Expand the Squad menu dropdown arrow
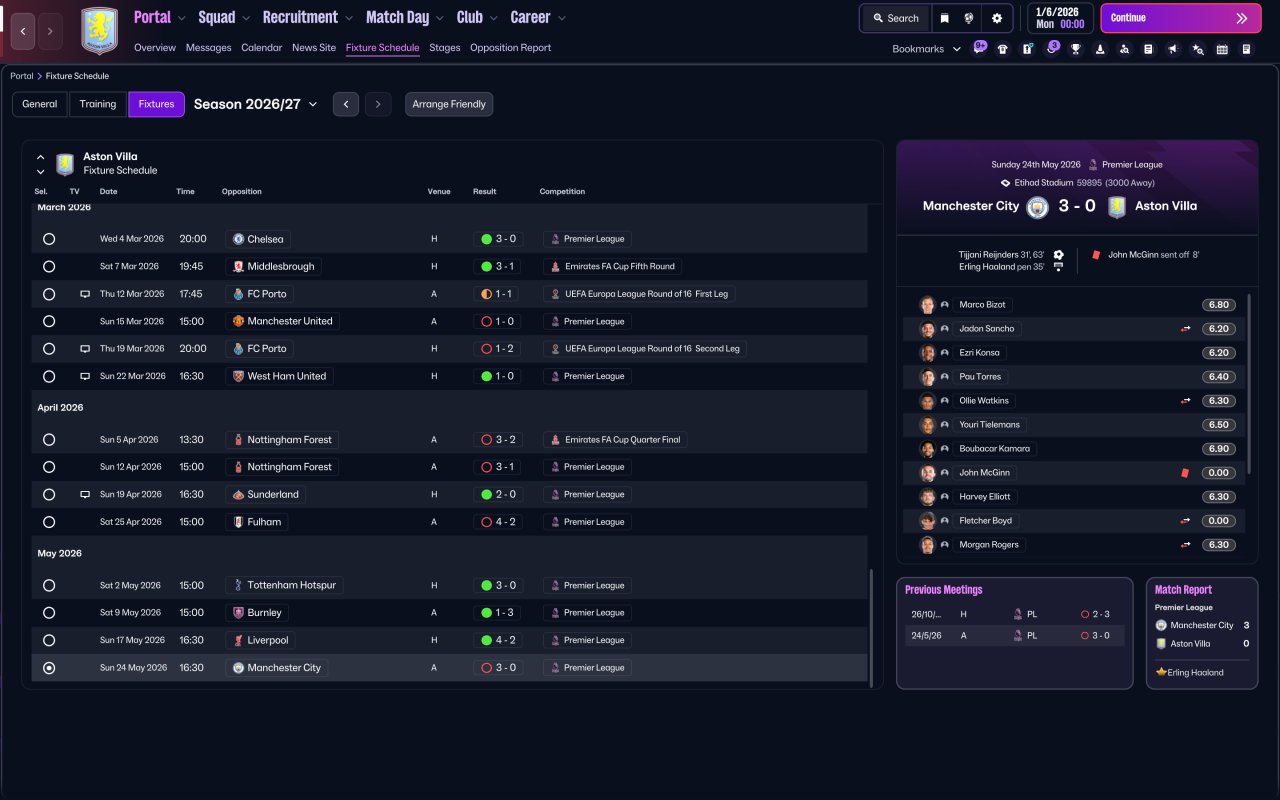 [246, 18]
